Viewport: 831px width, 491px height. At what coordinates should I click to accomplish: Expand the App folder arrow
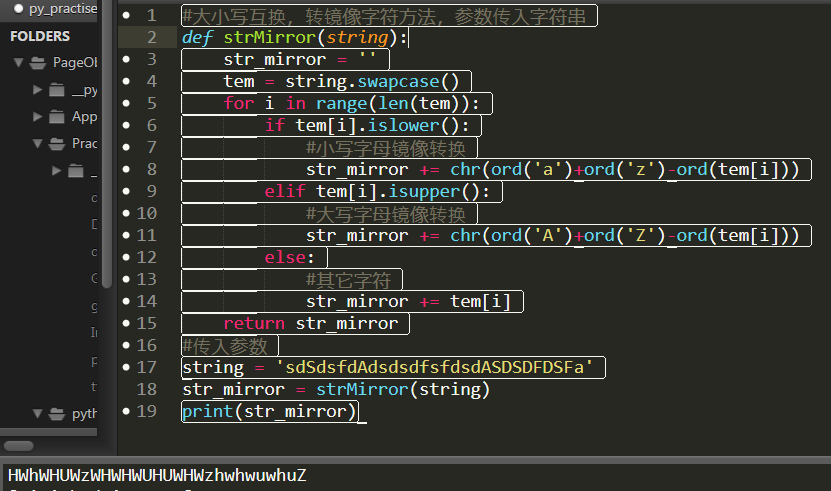[38, 117]
